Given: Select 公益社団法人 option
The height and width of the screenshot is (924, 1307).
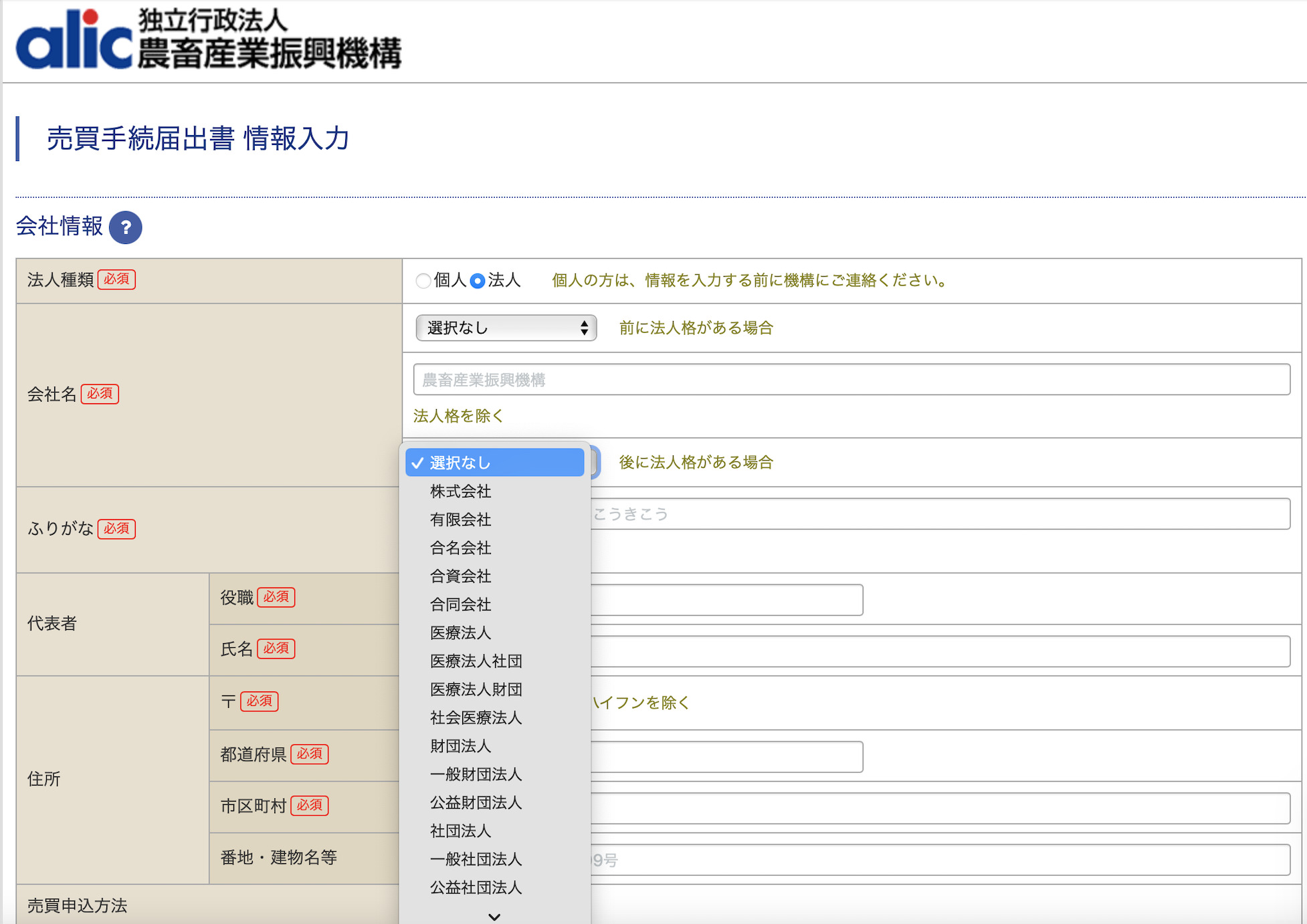Looking at the screenshot, I should click(x=495, y=887).
